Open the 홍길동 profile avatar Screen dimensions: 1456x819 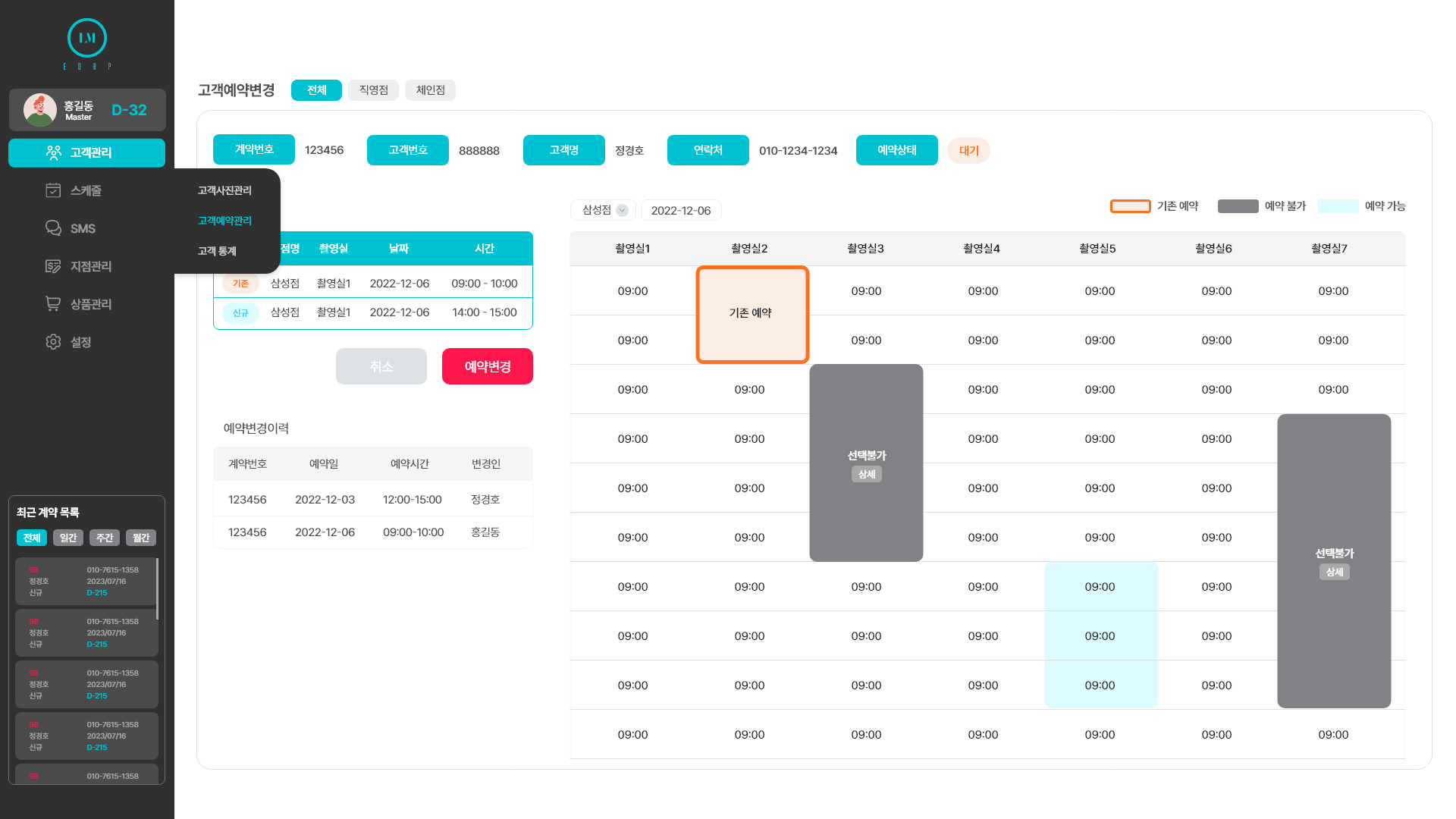coord(40,110)
